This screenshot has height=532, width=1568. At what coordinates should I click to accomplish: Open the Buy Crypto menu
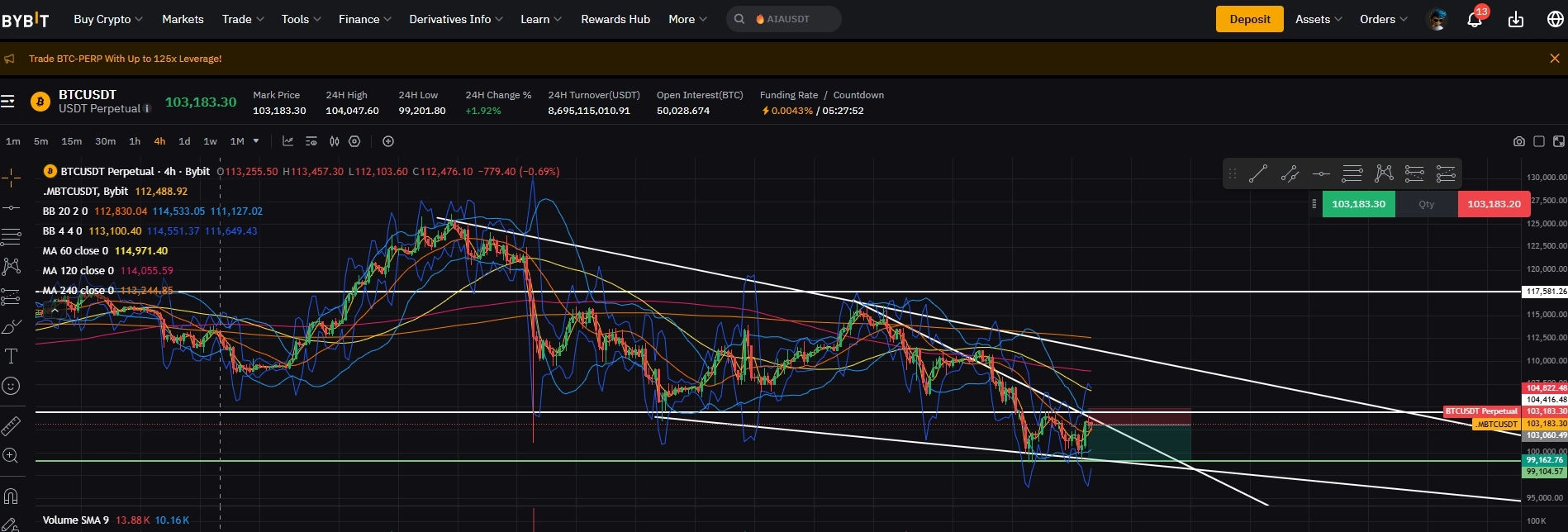tap(108, 19)
